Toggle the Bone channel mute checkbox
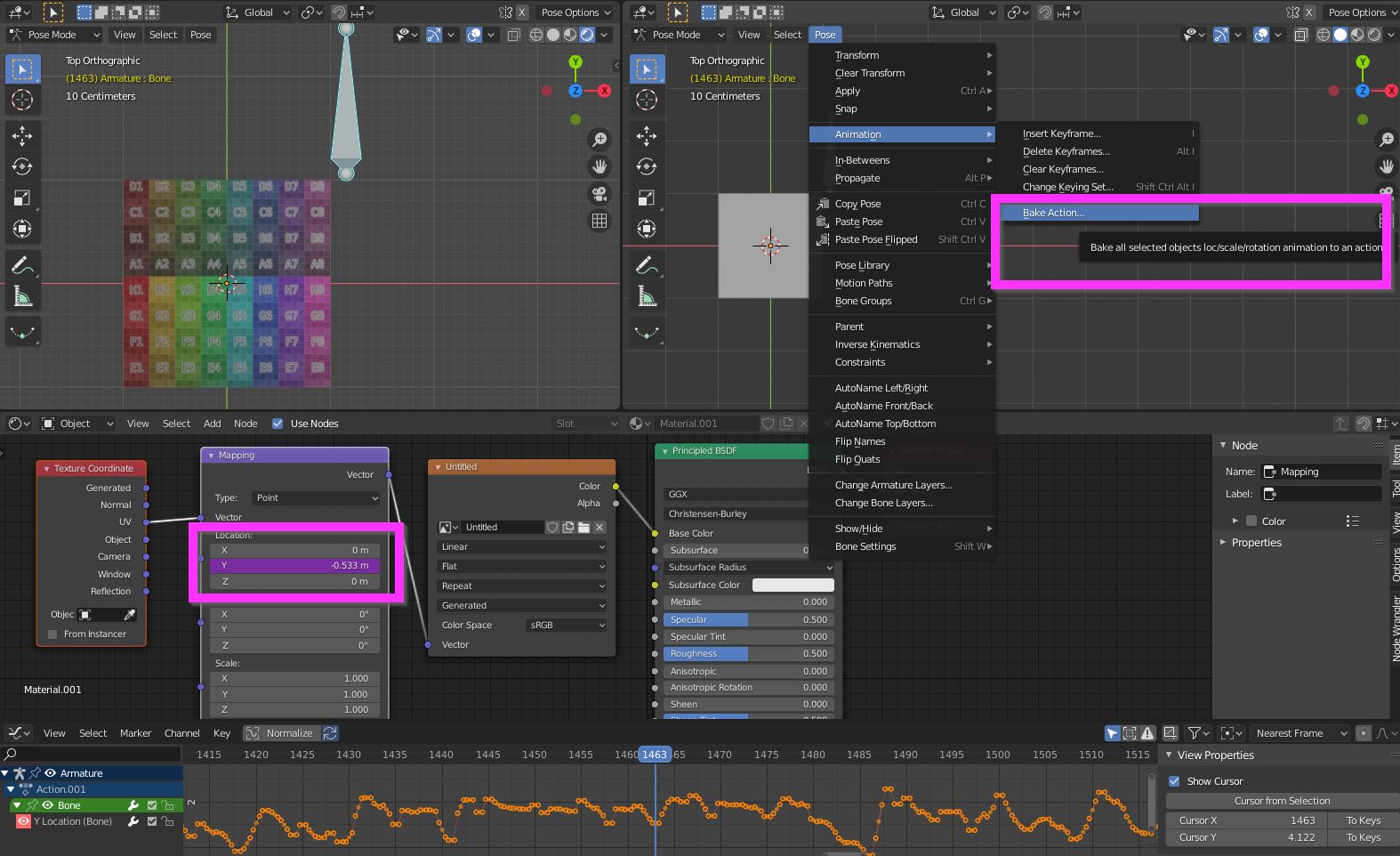 coord(152,805)
